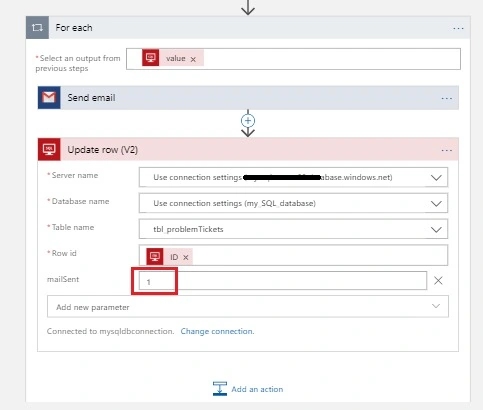Expand the Database name dropdown

[x=436, y=203]
